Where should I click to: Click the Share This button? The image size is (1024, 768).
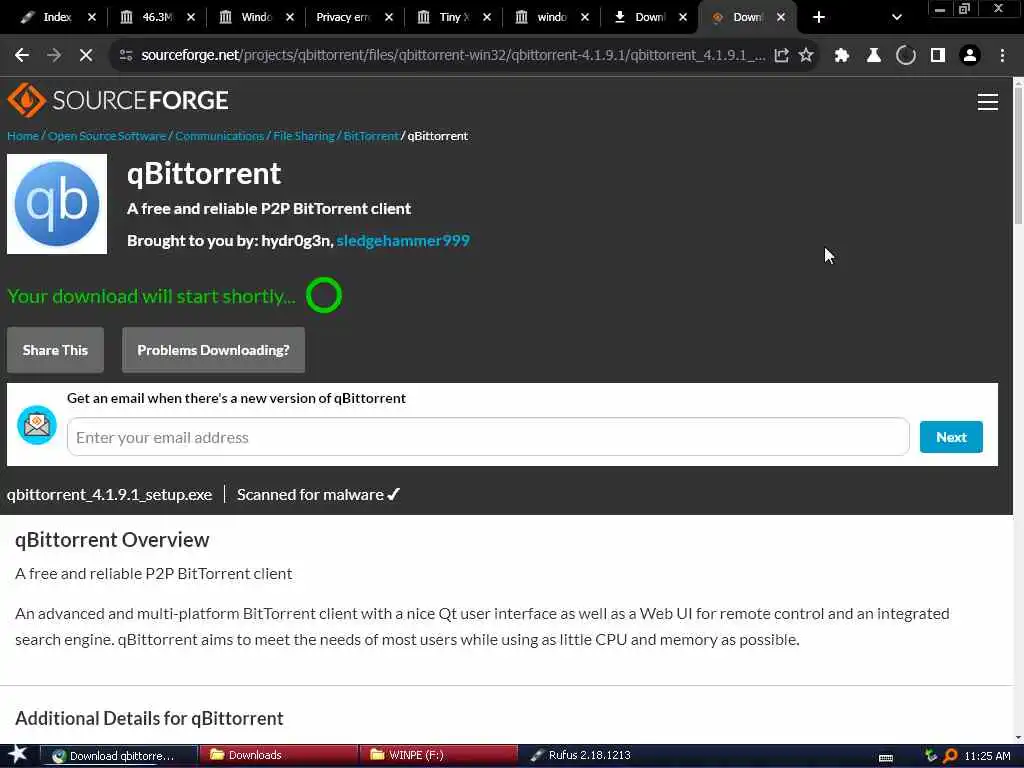tap(56, 350)
